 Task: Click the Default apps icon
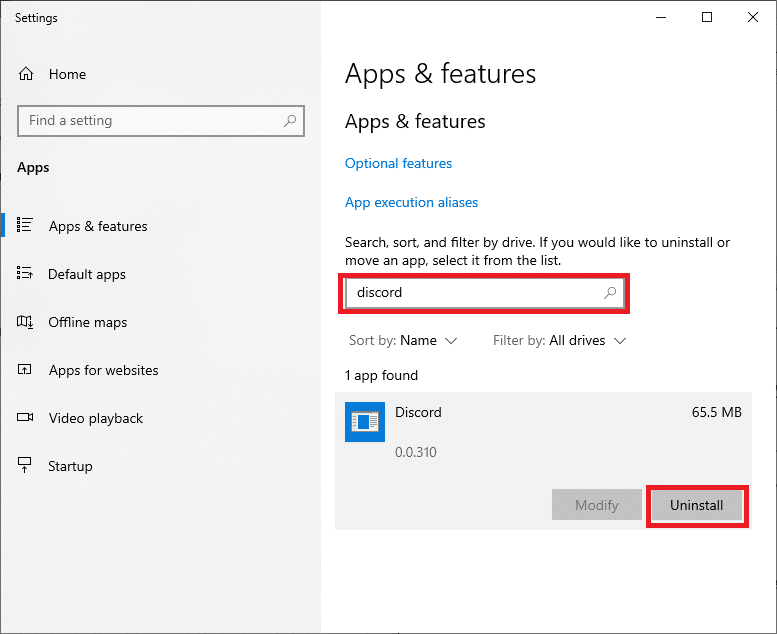26,274
